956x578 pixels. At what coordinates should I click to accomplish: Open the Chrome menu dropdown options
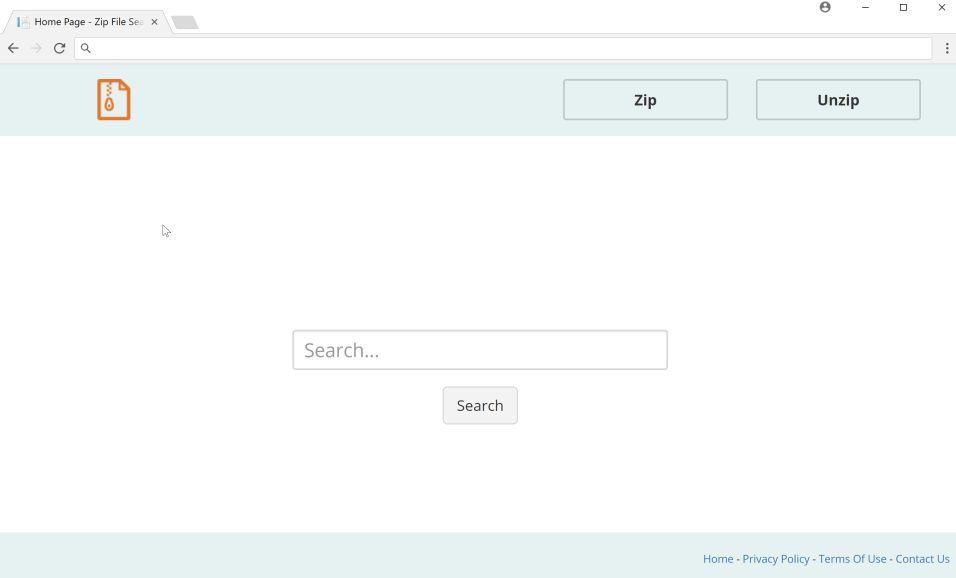(x=947, y=48)
